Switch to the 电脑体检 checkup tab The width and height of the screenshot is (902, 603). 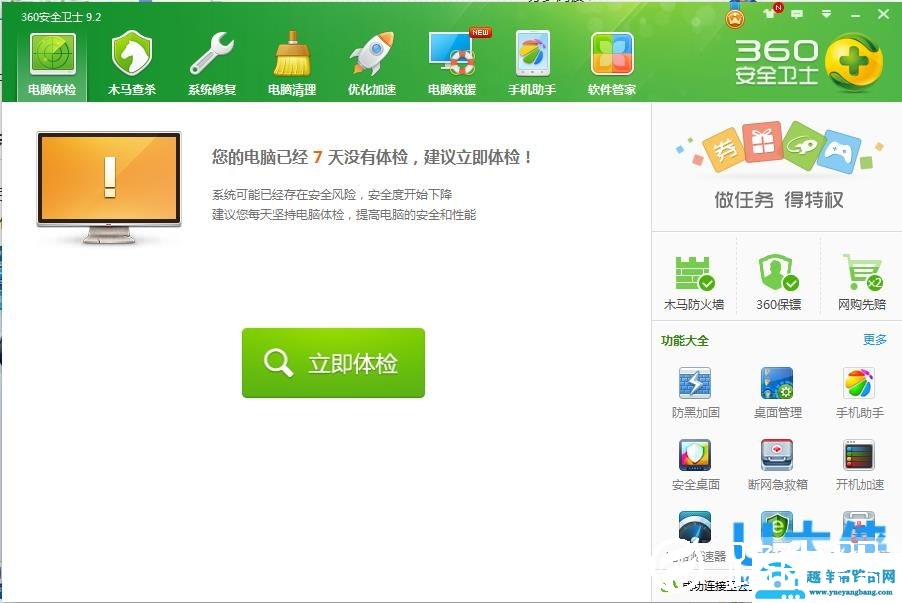pyautogui.click(x=54, y=60)
